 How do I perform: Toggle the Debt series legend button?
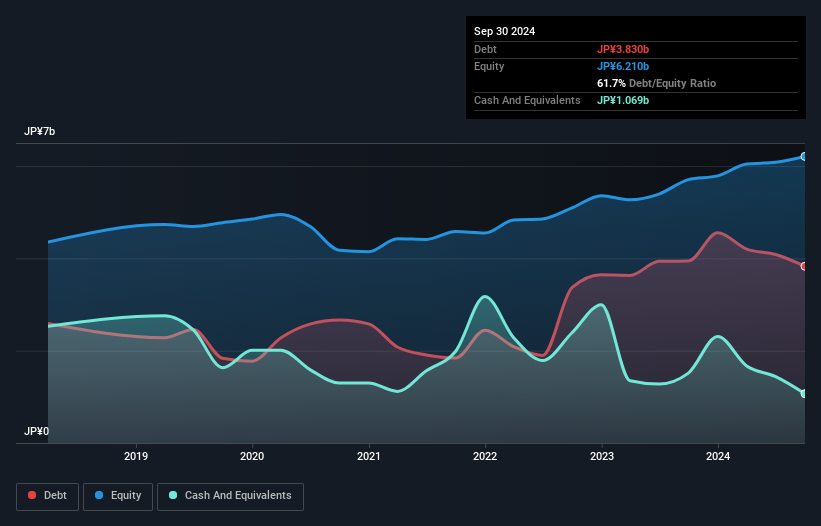click(x=48, y=496)
